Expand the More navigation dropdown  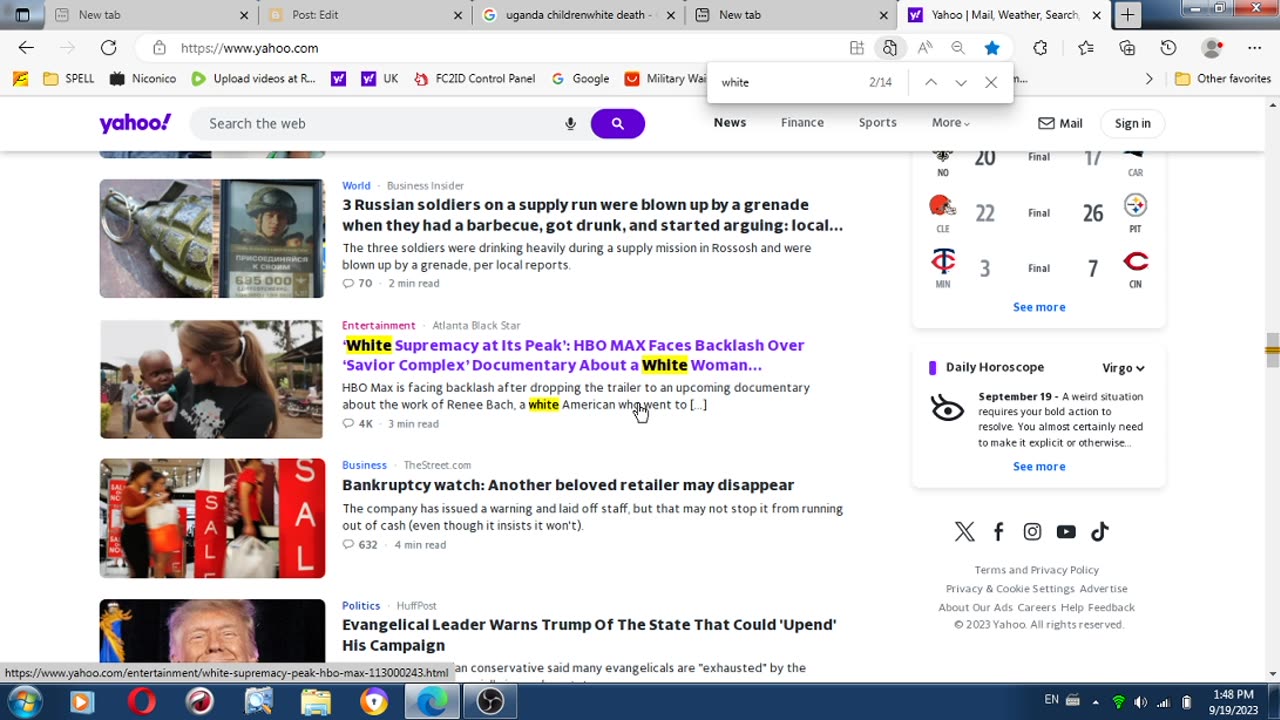pyautogui.click(x=950, y=123)
